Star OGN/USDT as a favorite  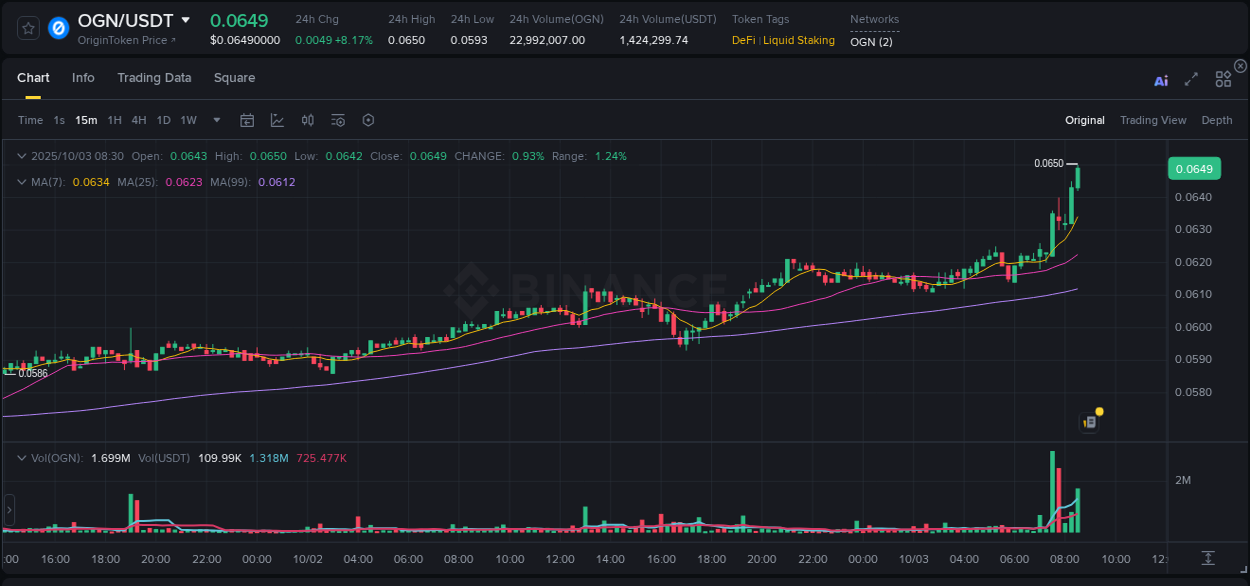(x=27, y=28)
